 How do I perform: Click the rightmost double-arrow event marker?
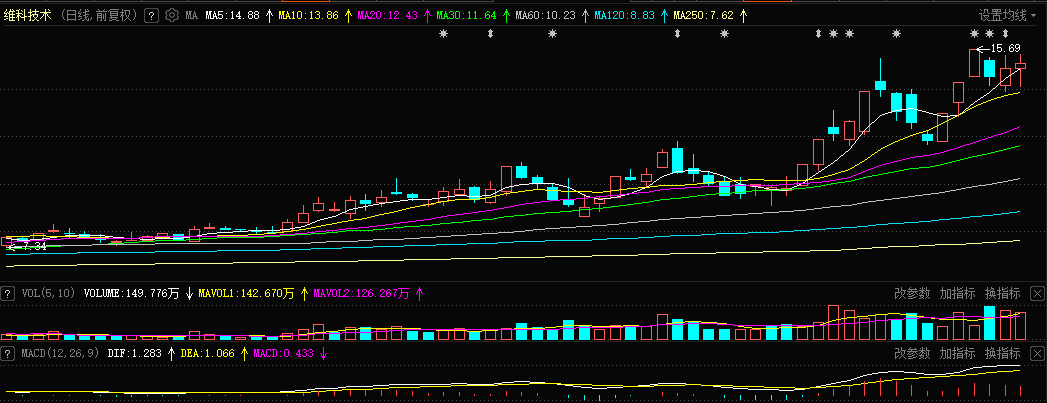(x=1005, y=33)
